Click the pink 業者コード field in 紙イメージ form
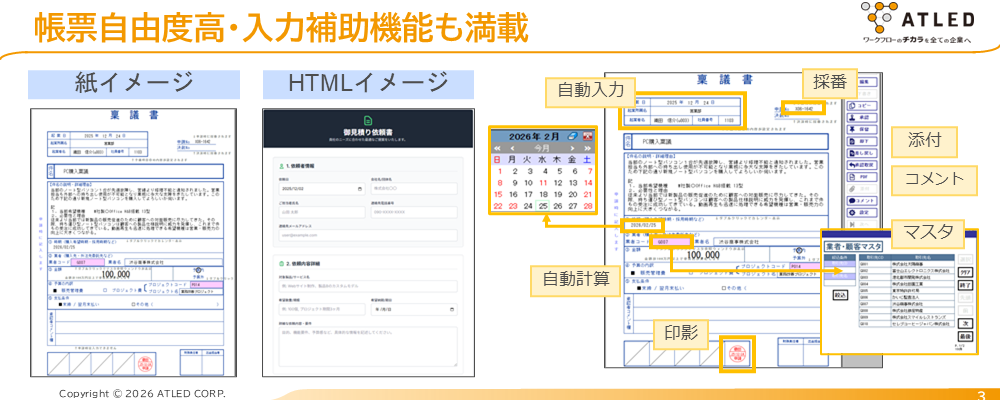Viewport: 1000px width, 400px height. (88, 262)
